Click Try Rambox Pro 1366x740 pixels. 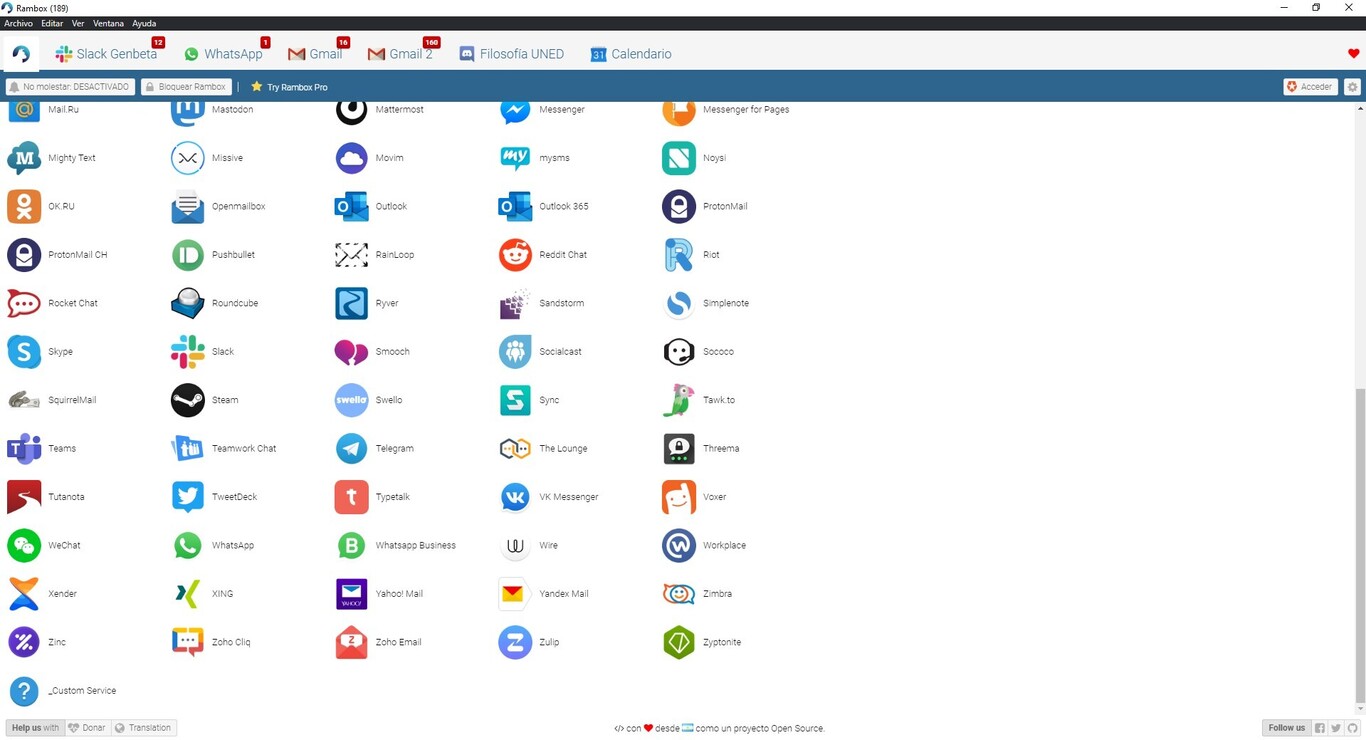[288, 86]
